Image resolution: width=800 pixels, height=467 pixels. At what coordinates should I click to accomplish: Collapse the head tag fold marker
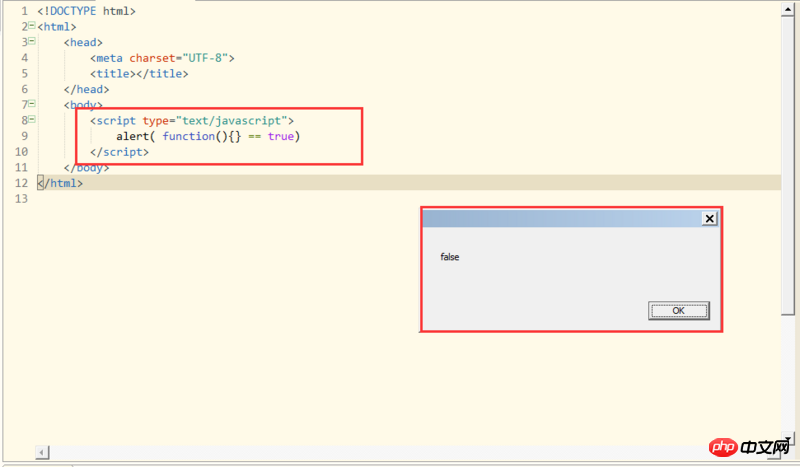(x=32, y=41)
